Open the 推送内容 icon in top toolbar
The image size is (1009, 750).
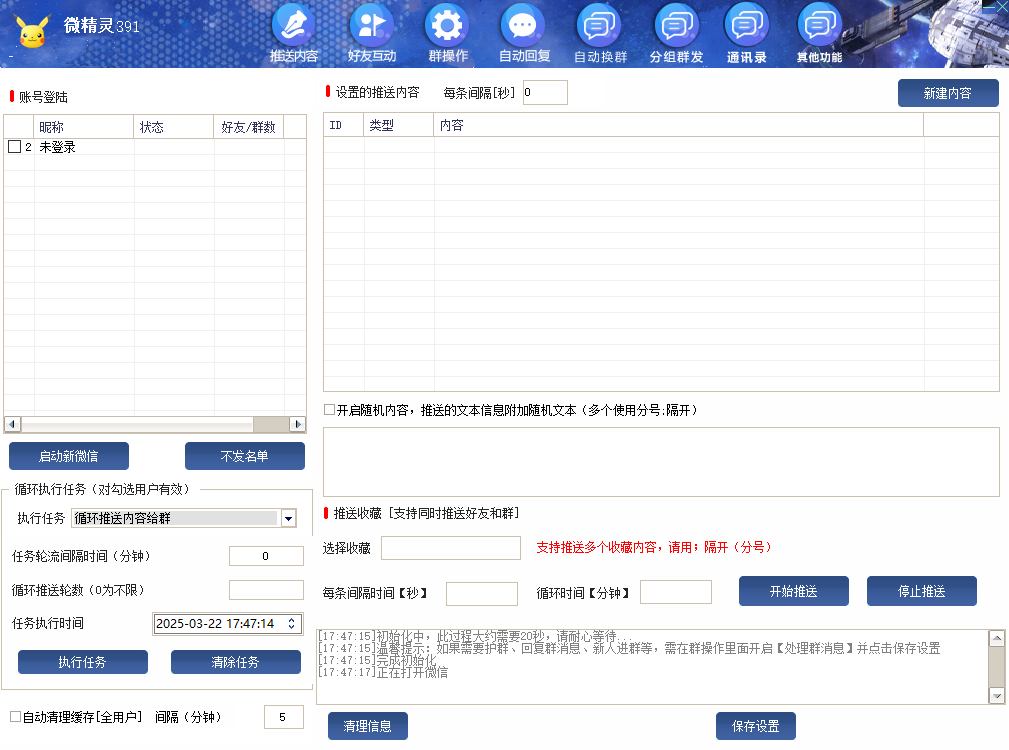[x=294, y=27]
